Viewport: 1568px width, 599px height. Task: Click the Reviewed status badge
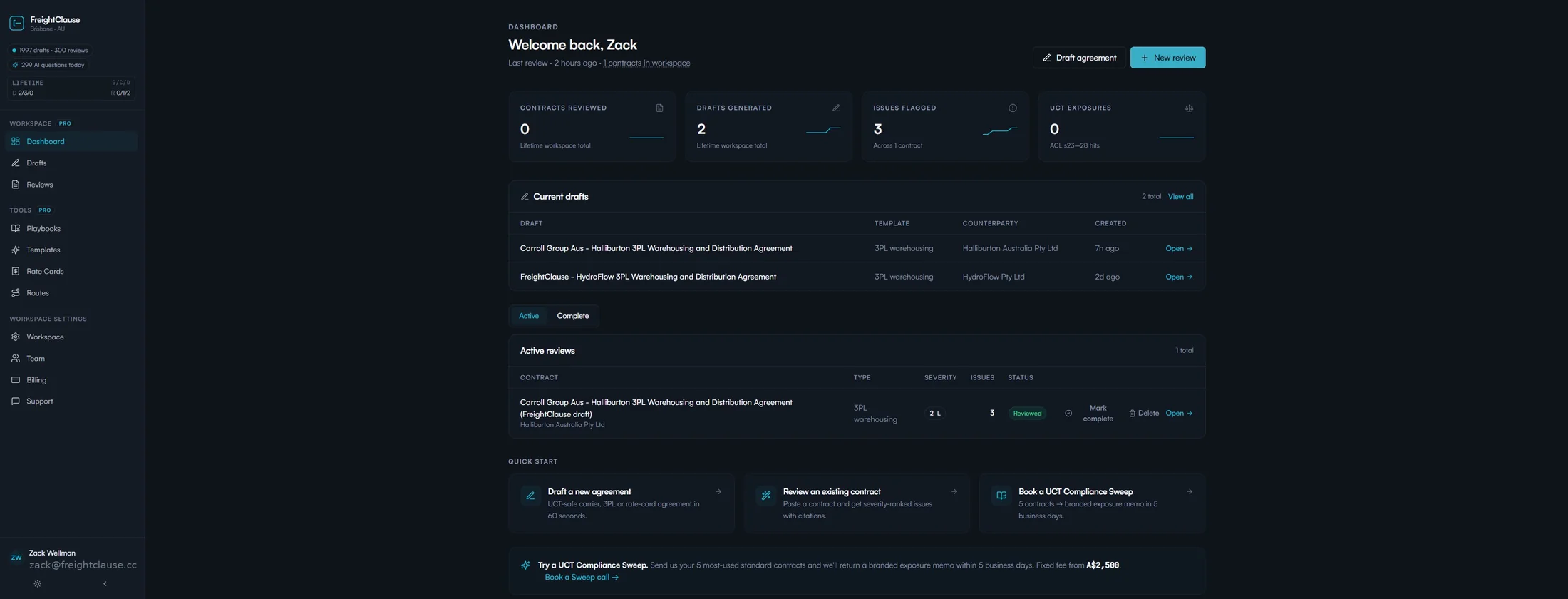click(x=1027, y=413)
